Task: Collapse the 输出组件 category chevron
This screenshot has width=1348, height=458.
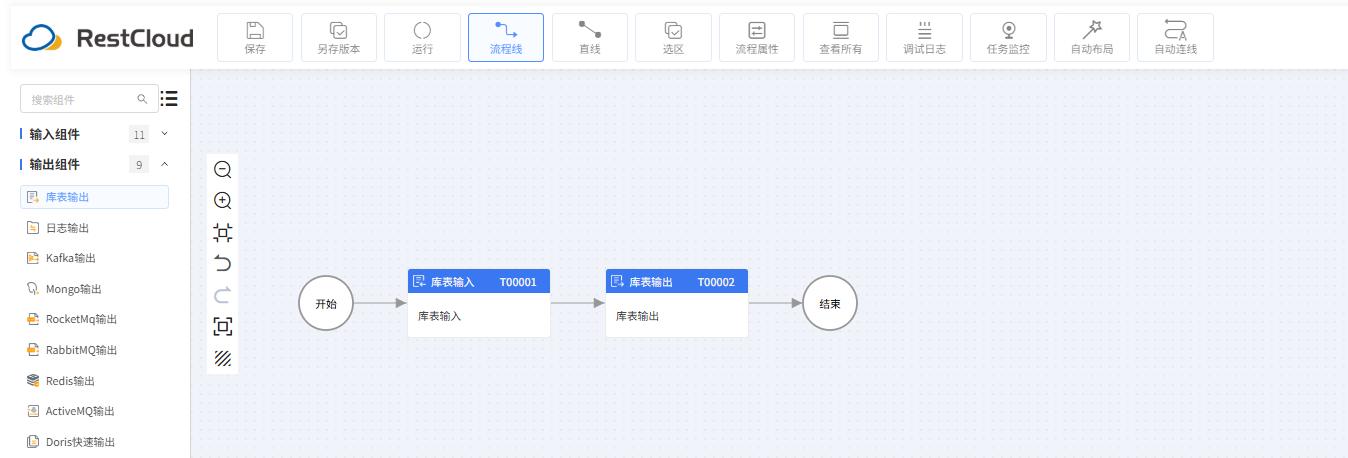Action: pyautogui.click(x=165, y=164)
